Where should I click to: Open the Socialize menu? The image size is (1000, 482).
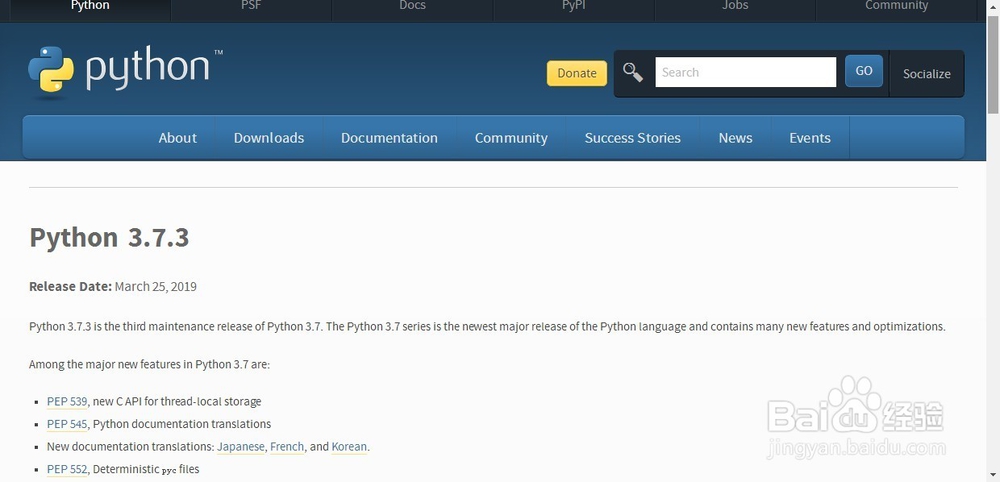tap(927, 74)
